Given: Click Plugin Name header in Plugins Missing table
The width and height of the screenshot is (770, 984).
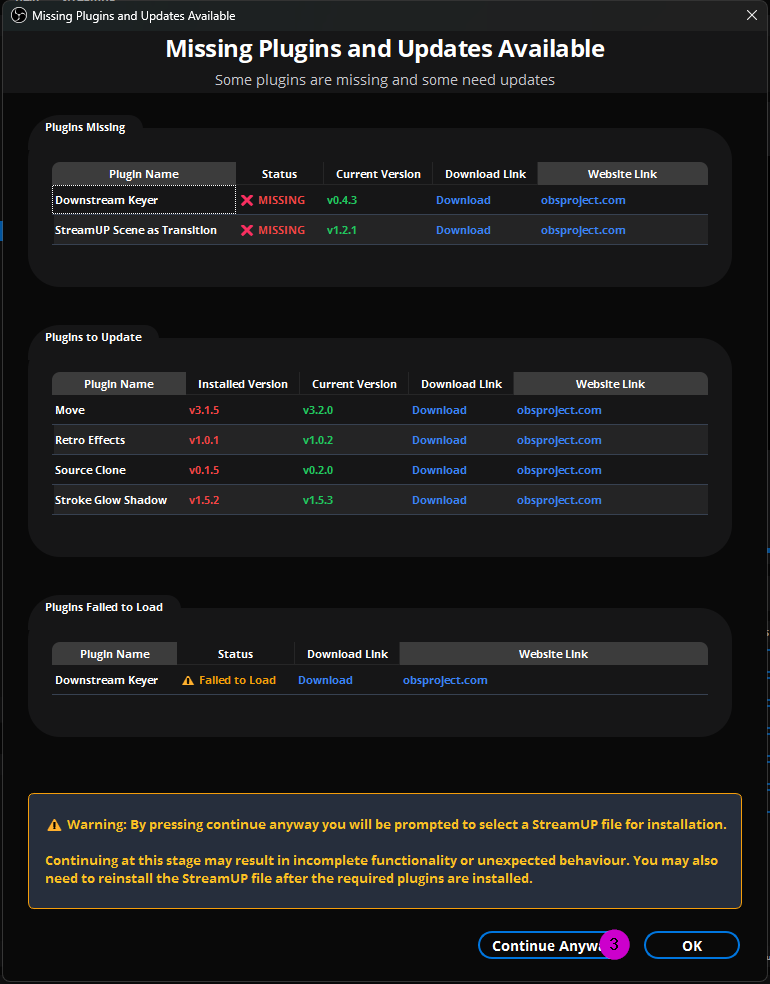Looking at the screenshot, I should pyautogui.click(x=144, y=174).
